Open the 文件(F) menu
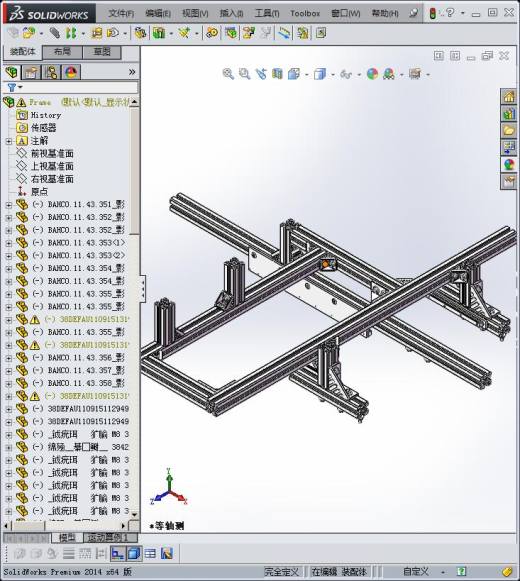520x581 pixels. (x=121, y=13)
